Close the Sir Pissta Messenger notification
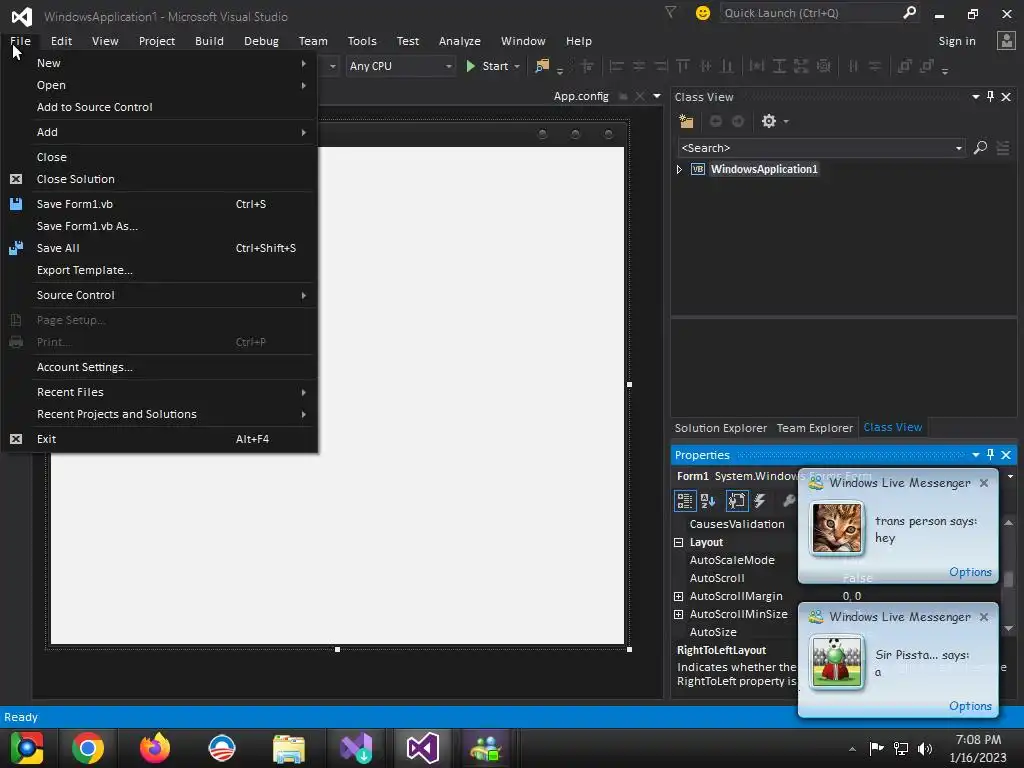This screenshot has width=1024, height=768. click(984, 616)
